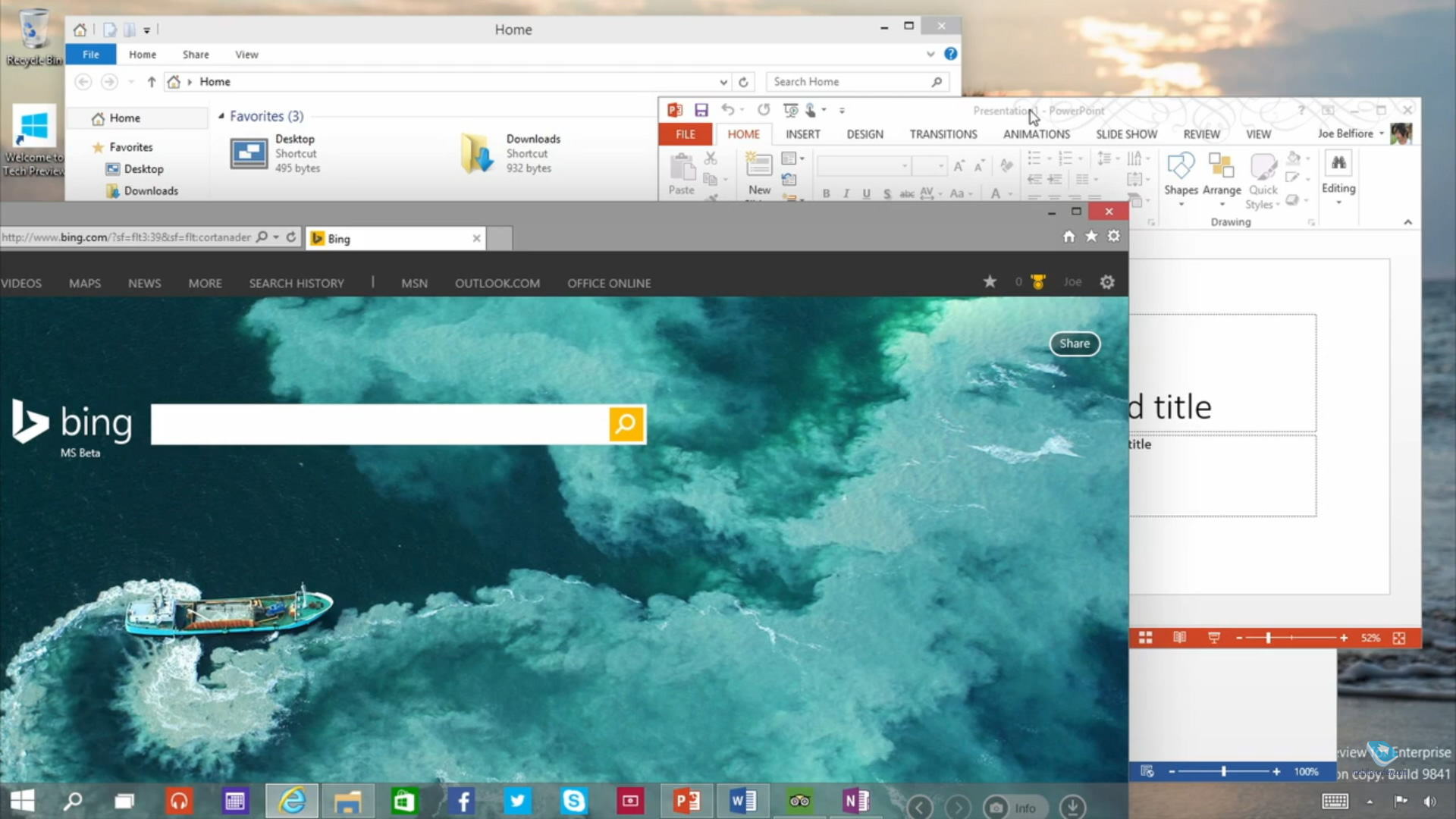This screenshot has height=819, width=1456.
Task: Click the Bing rewards medal icon
Action: click(x=1038, y=282)
